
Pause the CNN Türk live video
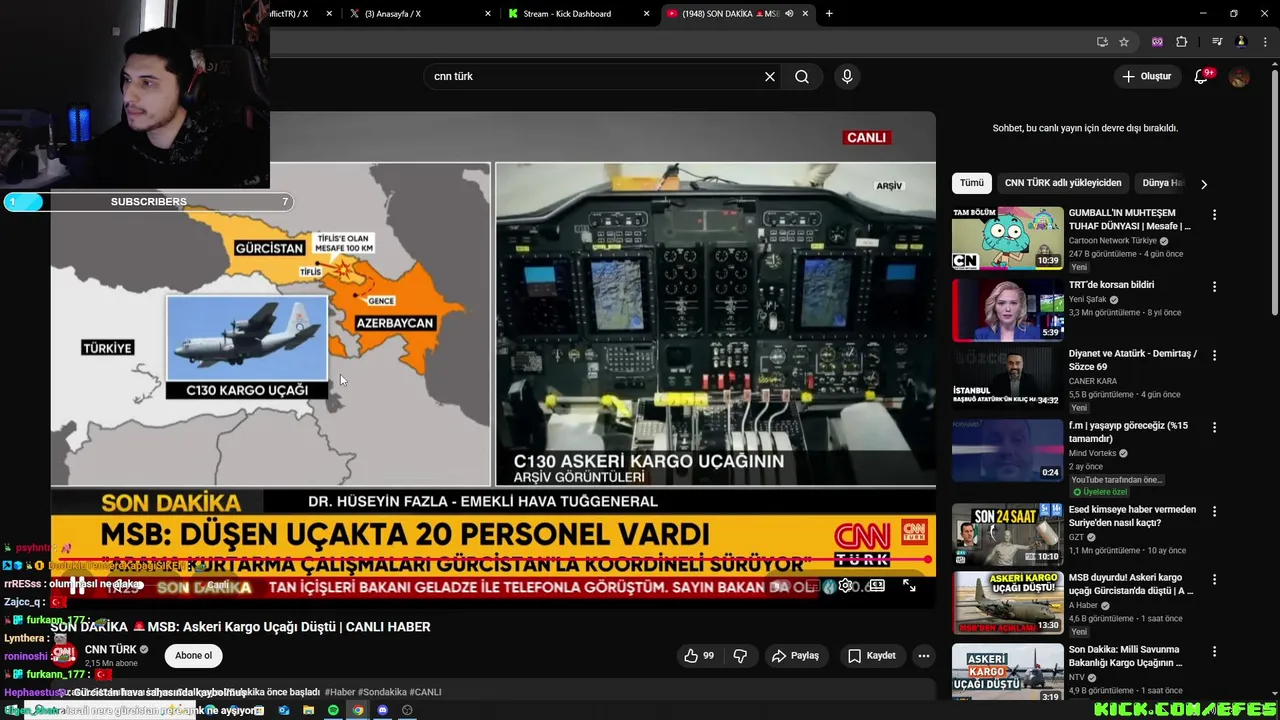(x=77, y=586)
